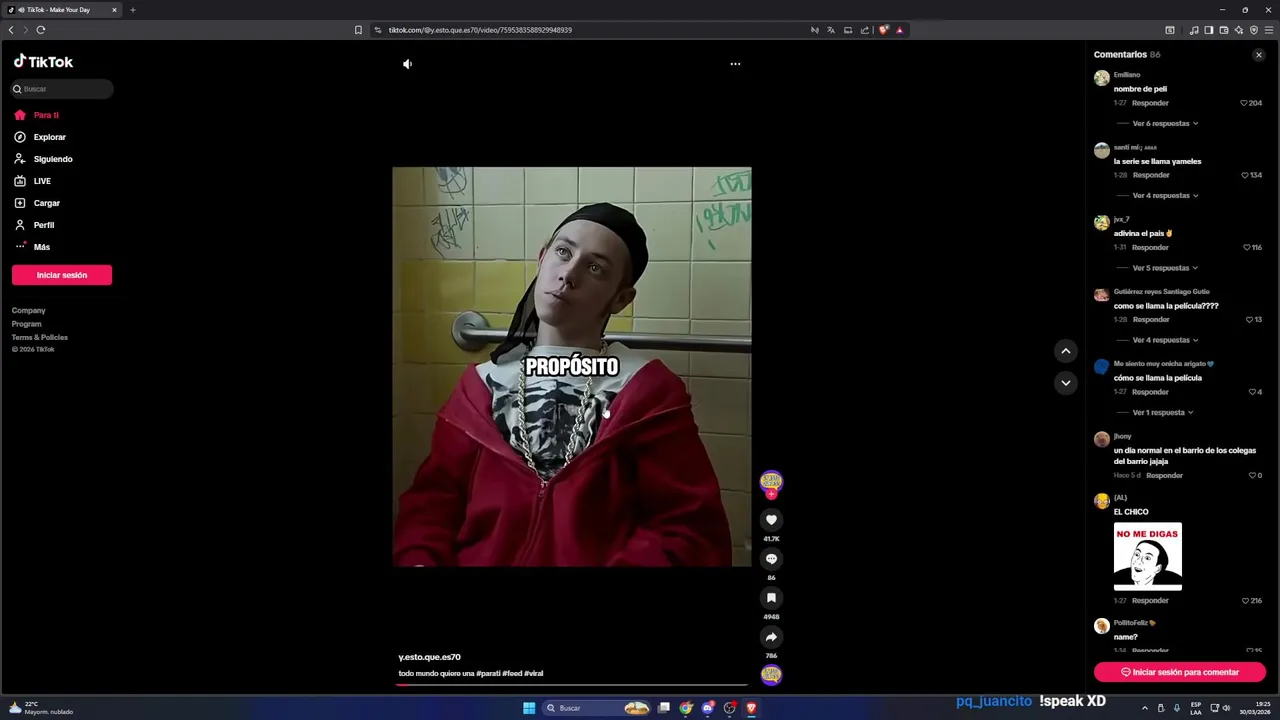Viewport: 1280px width, 720px height.
Task: Open the Windows Start menu
Action: coord(529,708)
